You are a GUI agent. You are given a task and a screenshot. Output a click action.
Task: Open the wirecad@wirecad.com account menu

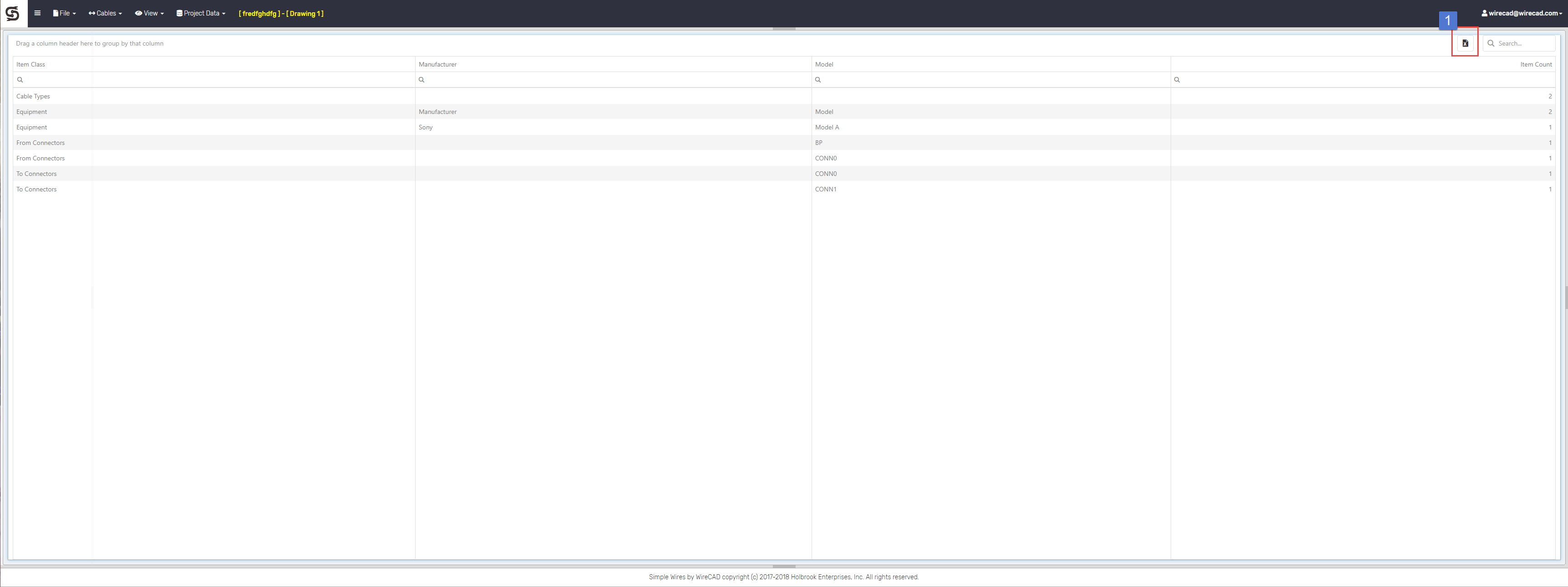click(1522, 13)
